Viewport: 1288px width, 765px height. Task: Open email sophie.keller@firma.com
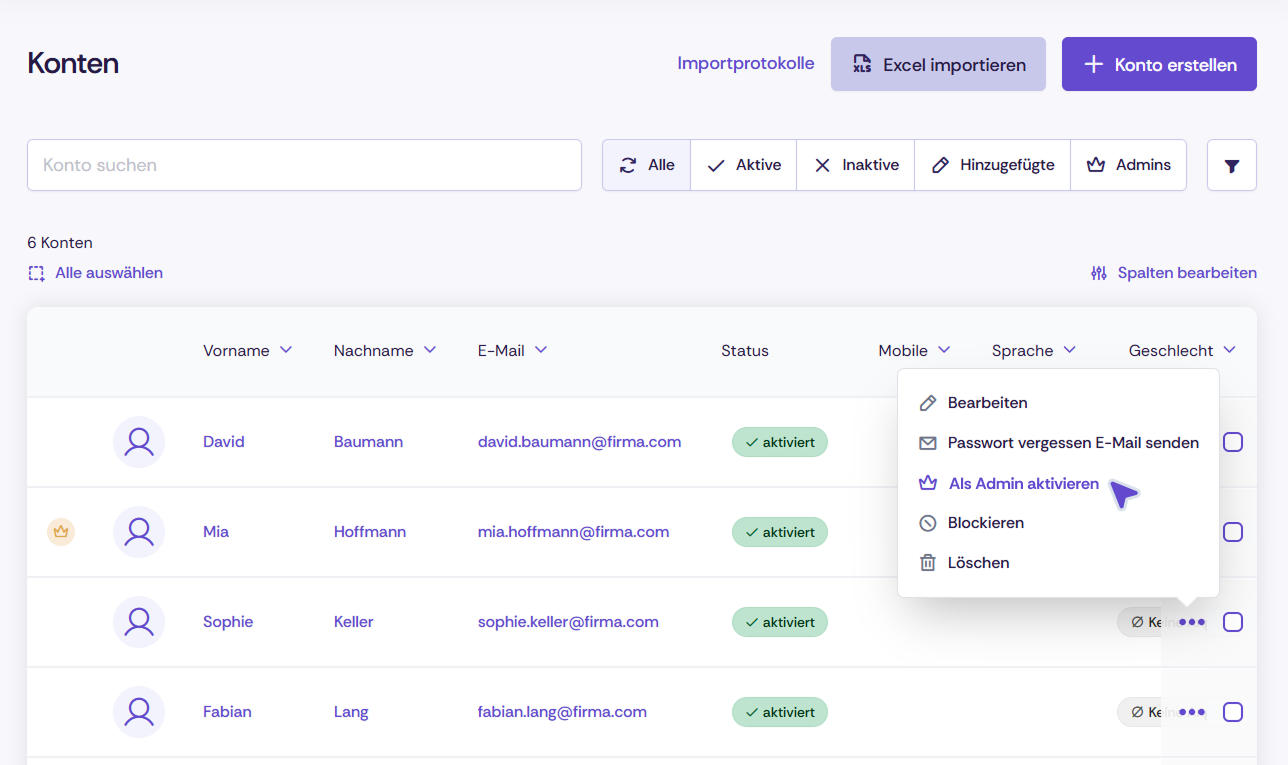coord(568,622)
